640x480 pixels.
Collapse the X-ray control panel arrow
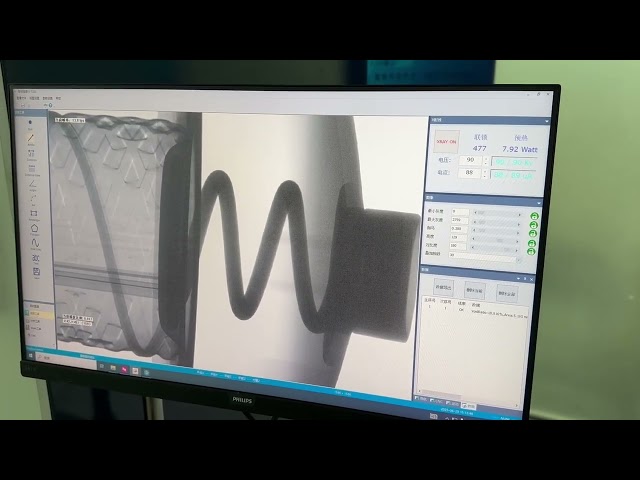click(x=547, y=121)
